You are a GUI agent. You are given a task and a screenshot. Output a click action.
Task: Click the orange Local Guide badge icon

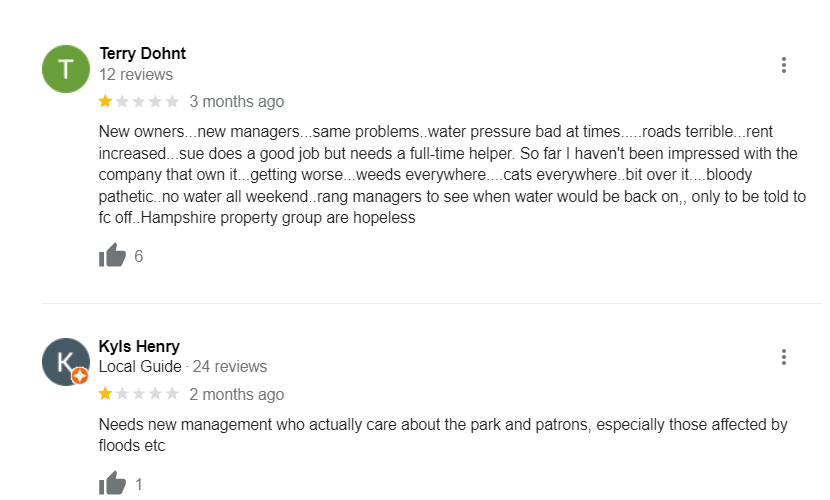tap(80, 376)
